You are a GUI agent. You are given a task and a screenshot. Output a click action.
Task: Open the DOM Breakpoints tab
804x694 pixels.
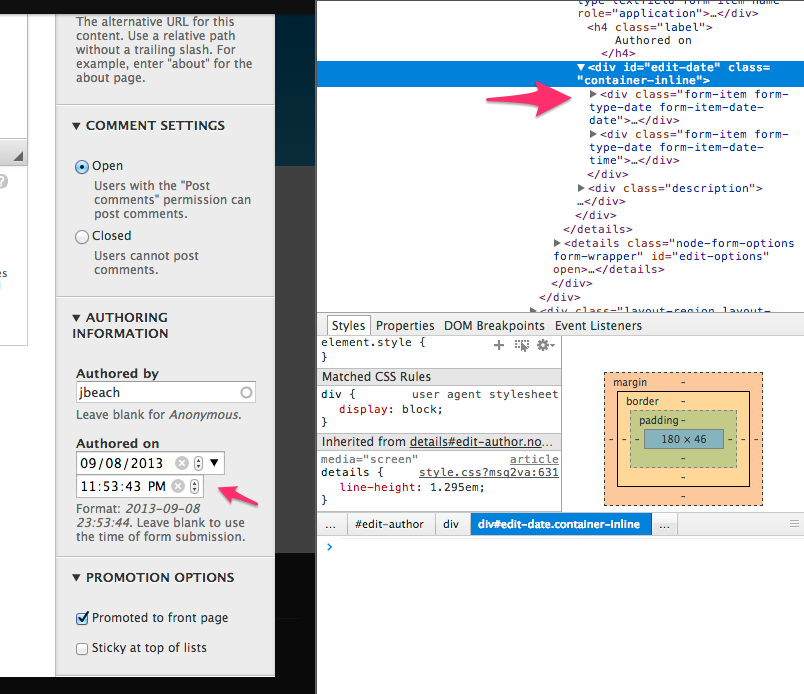click(494, 326)
